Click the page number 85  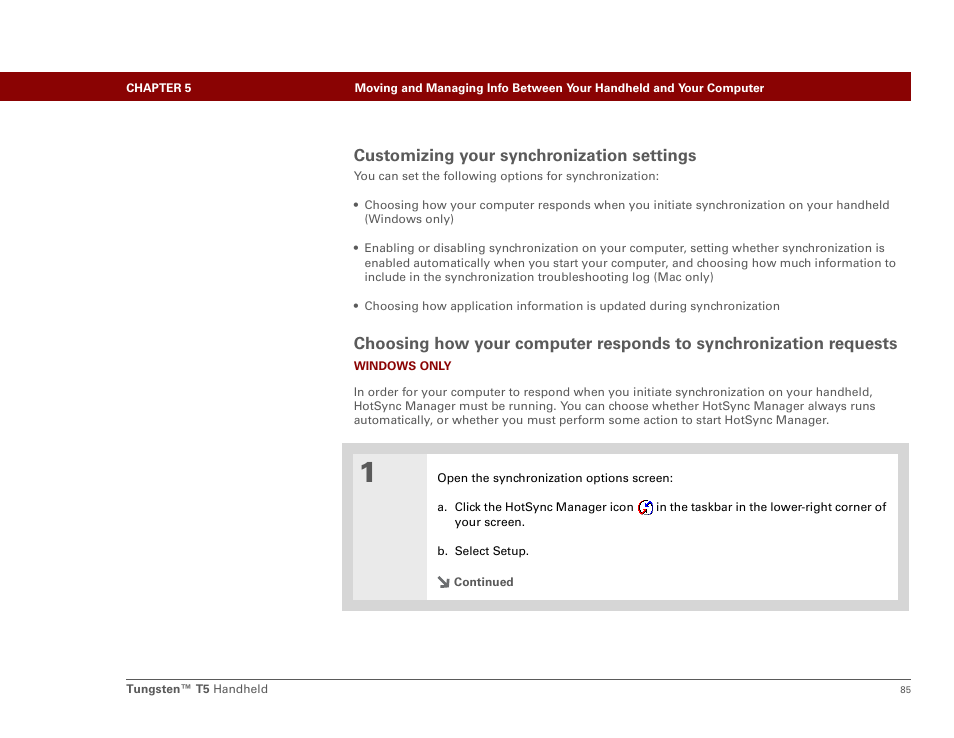coord(905,689)
